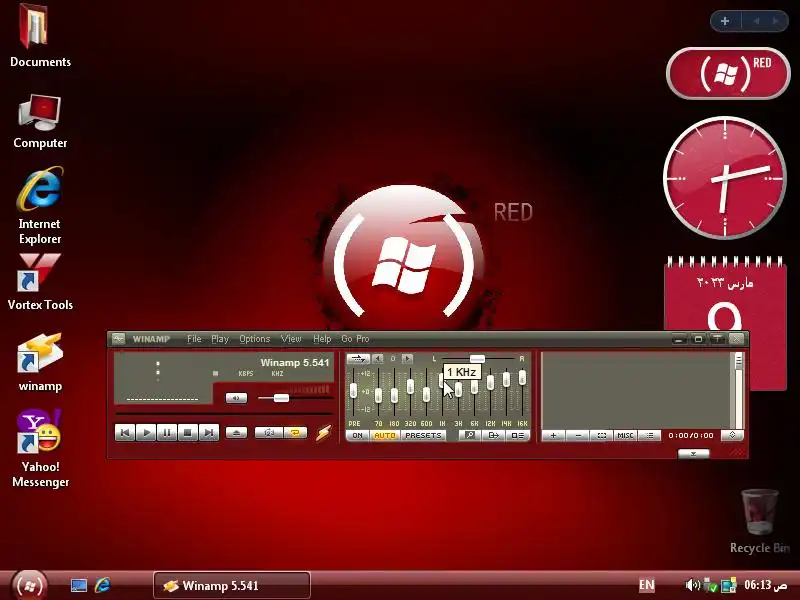Toggle the equalizer ON button
The image size is (800, 600).
click(x=358, y=436)
